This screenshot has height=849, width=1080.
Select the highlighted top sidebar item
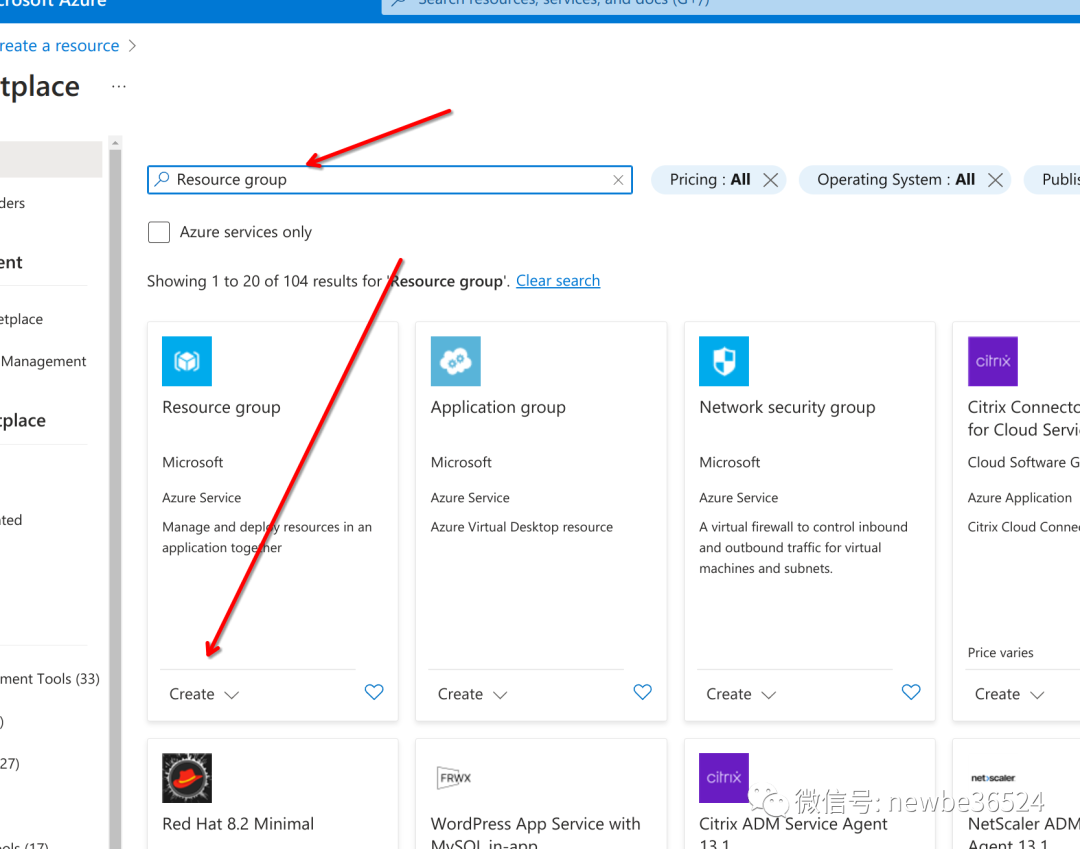pyautogui.click(x=51, y=159)
